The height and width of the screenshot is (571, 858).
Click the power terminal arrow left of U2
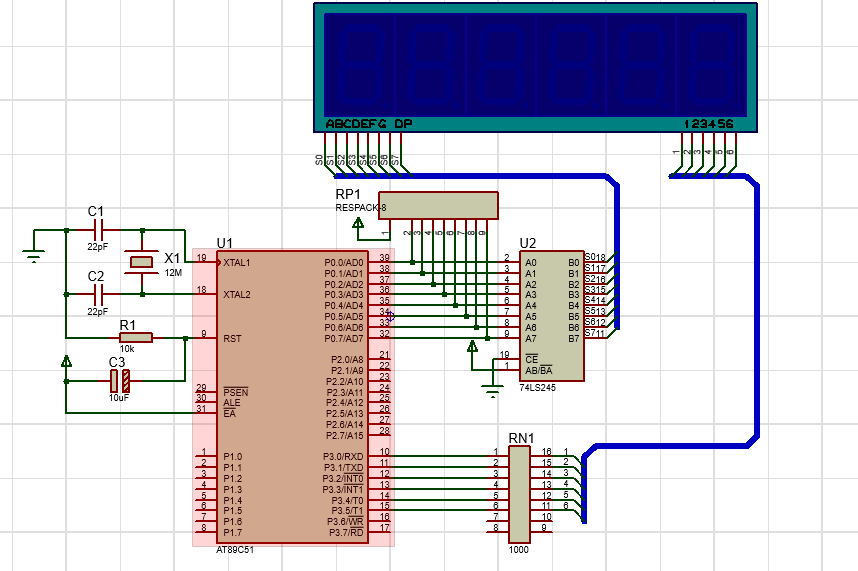click(472, 346)
